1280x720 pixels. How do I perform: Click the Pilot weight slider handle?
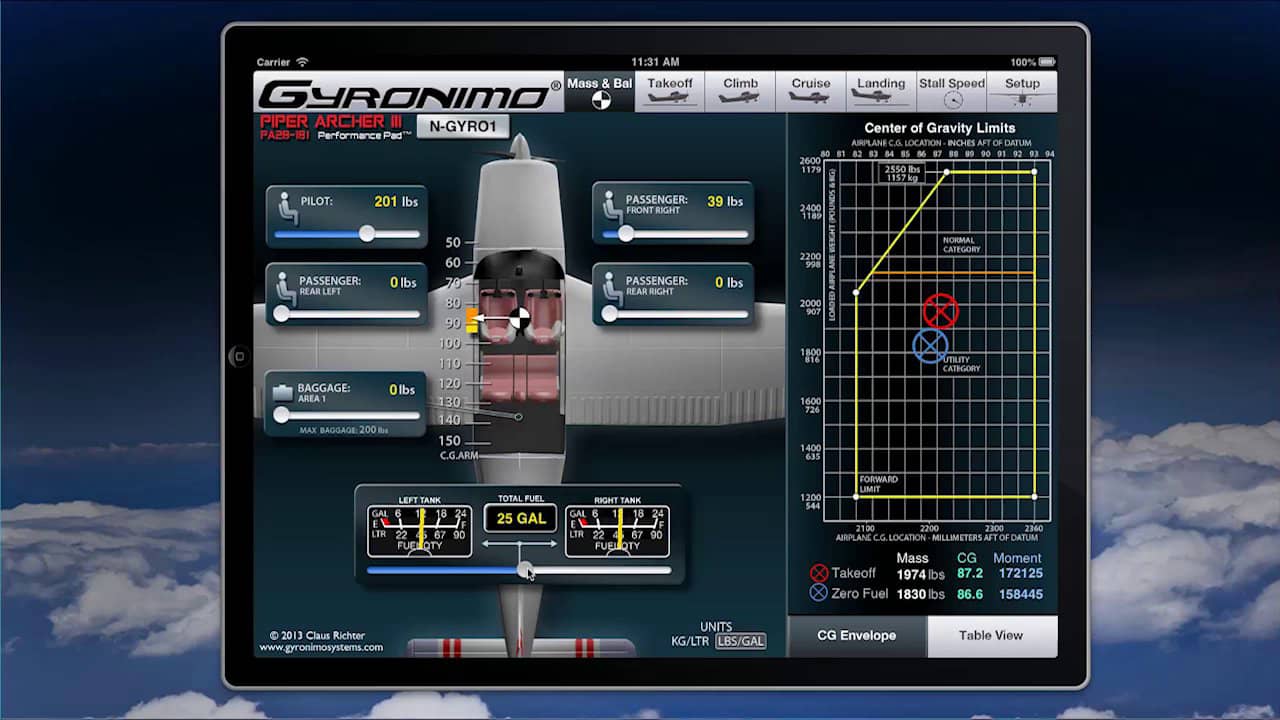pos(367,233)
